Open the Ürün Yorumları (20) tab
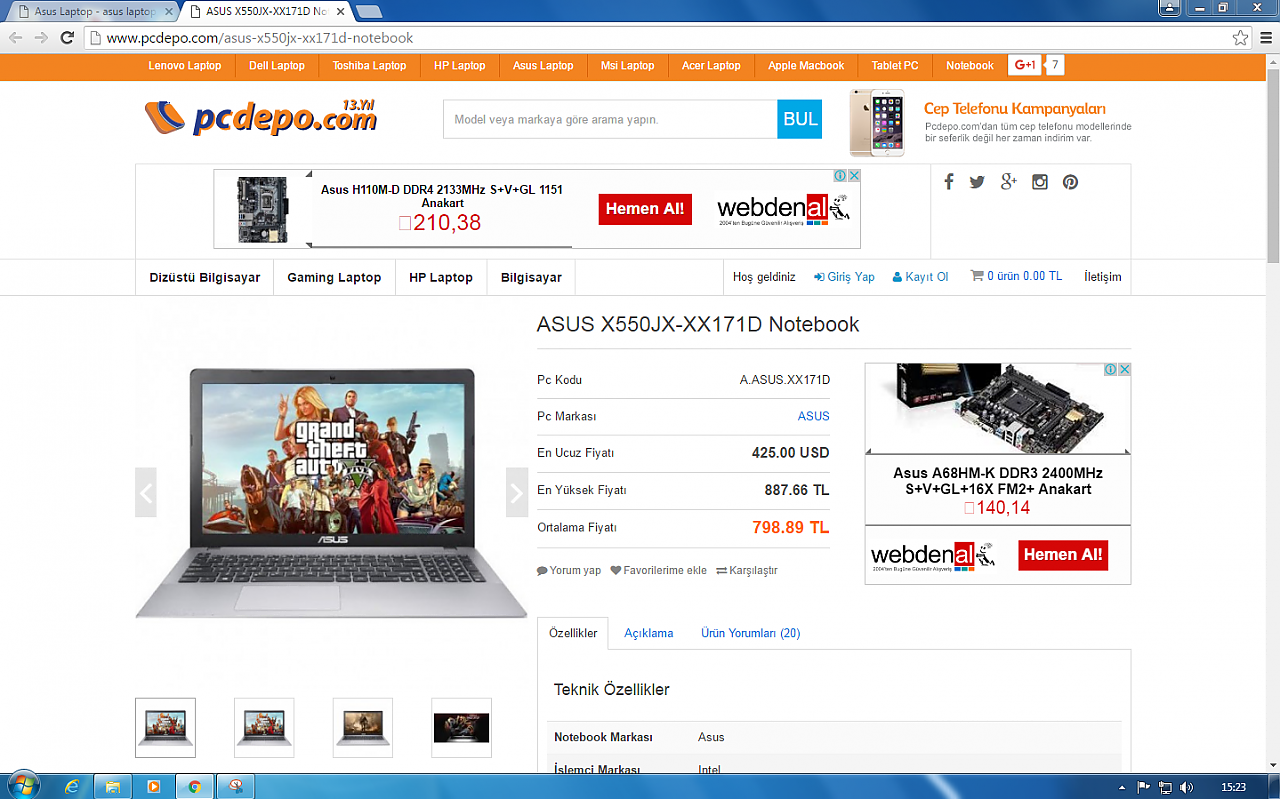Image resolution: width=1280 pixels, height=799 pixels. [x=751, y=633]
